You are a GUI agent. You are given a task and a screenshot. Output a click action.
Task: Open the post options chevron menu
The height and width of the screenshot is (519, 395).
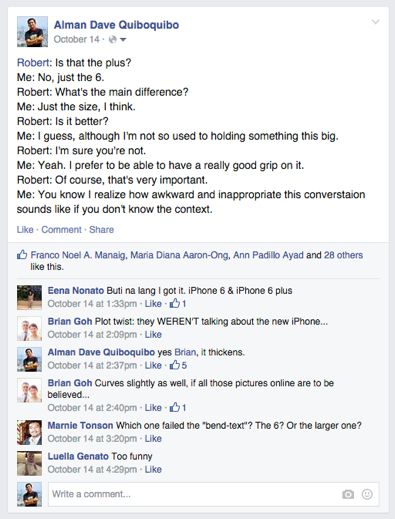click(x=375, y=22)
